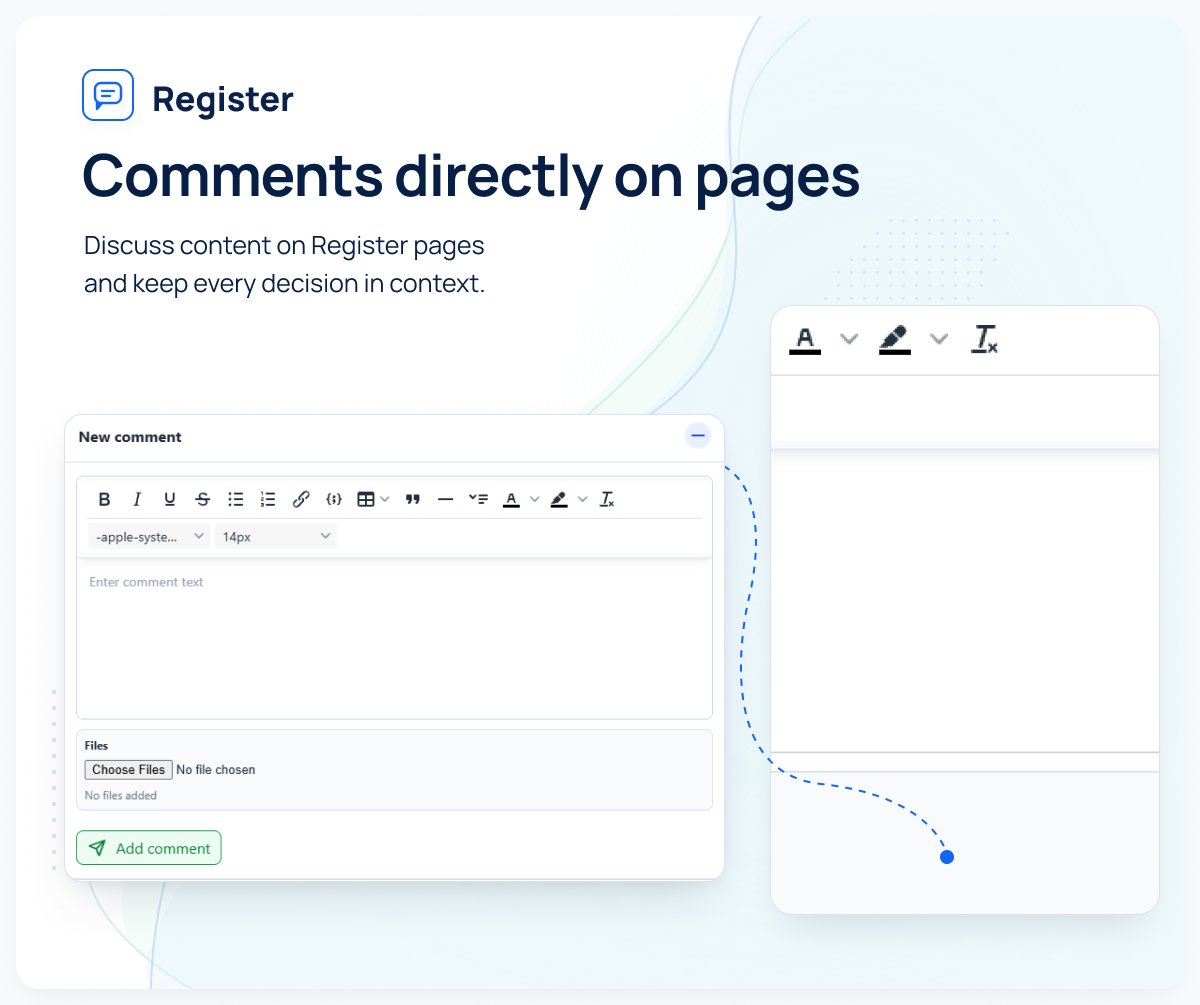Apply text color in the small toolbar
The image size is (1200, 1005).
click(511, 499)
